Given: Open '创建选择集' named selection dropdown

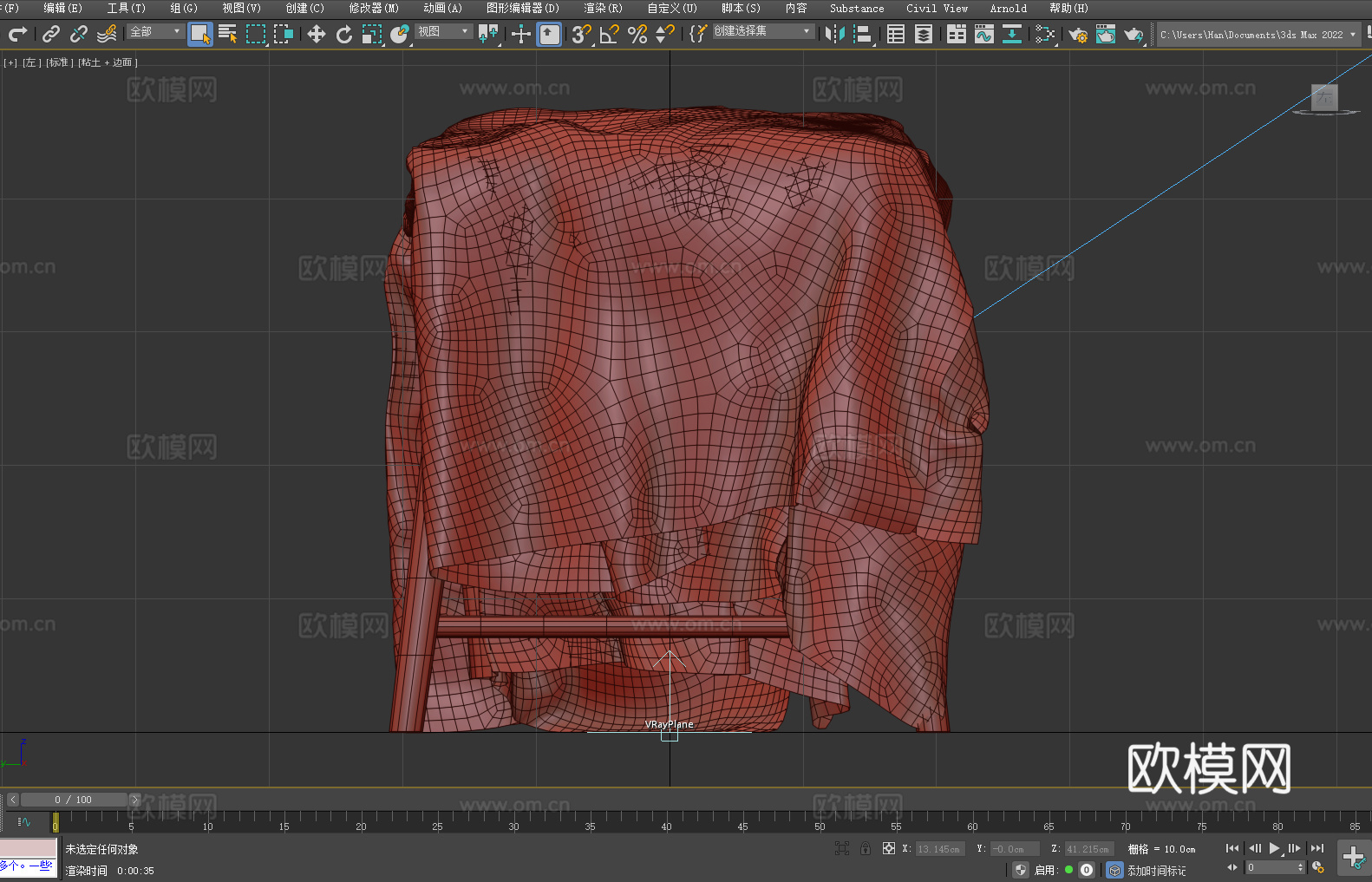Looking at the screenshot, I should [763, 31].
